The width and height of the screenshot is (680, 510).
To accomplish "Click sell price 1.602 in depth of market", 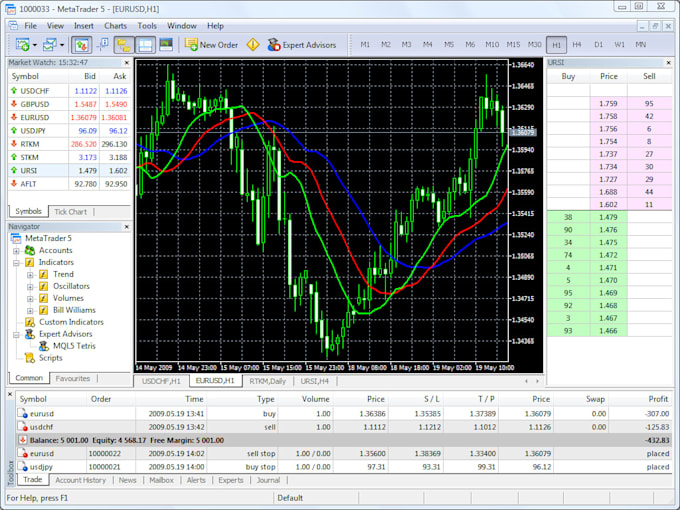I will tap(608, 205).
